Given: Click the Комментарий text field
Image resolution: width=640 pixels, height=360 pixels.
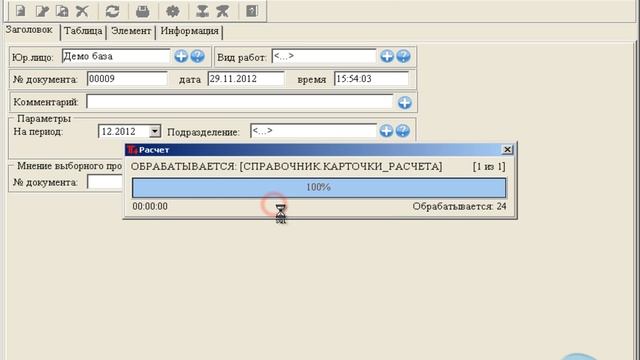Looking at the screenshot, I should pyautogui.click(x=240, y=102).
